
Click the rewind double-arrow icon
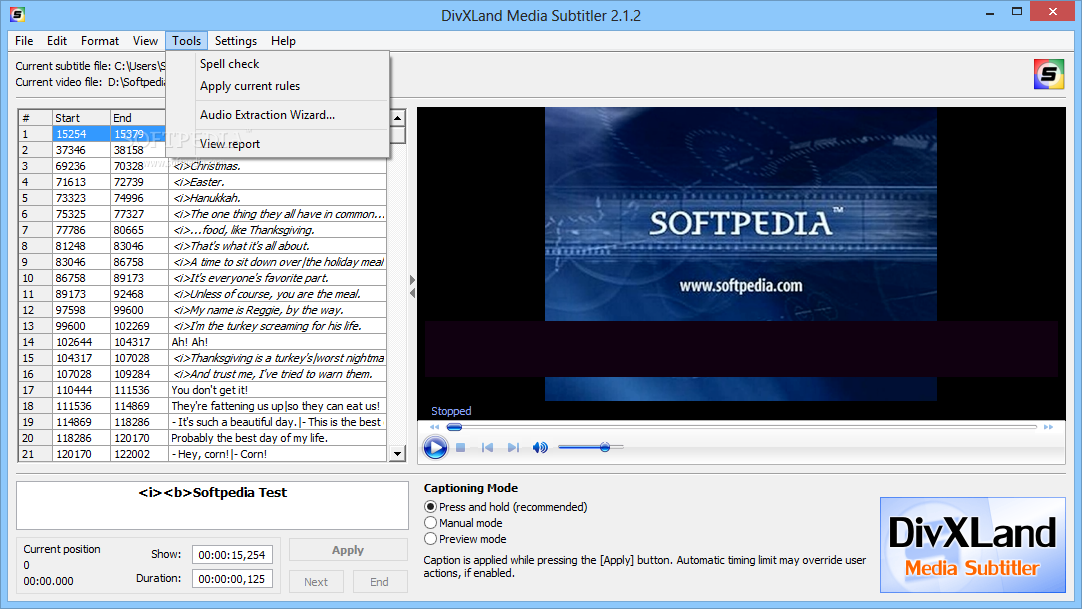[435, 427]
